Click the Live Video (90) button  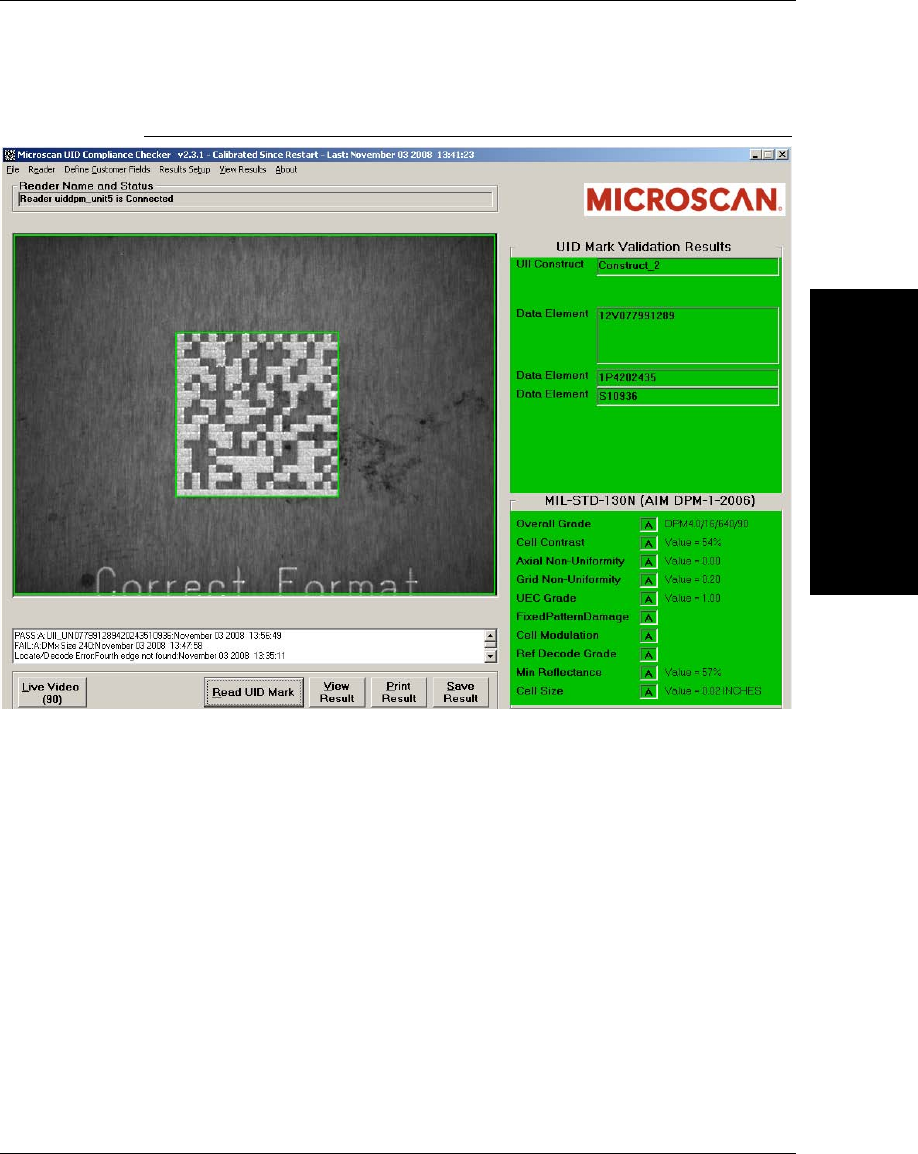click(x=52, y=693)
